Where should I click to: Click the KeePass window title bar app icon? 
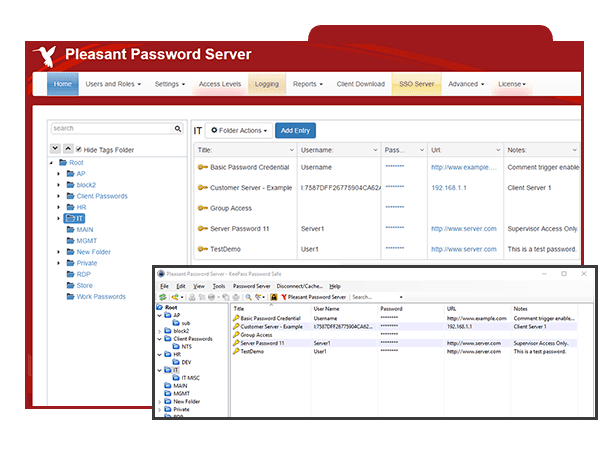click(161, 274)
